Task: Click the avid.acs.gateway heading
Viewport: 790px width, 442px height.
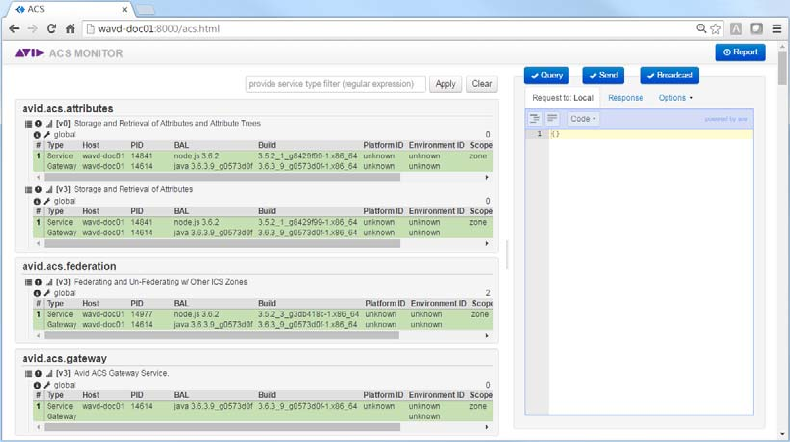Action: (64, 358)
